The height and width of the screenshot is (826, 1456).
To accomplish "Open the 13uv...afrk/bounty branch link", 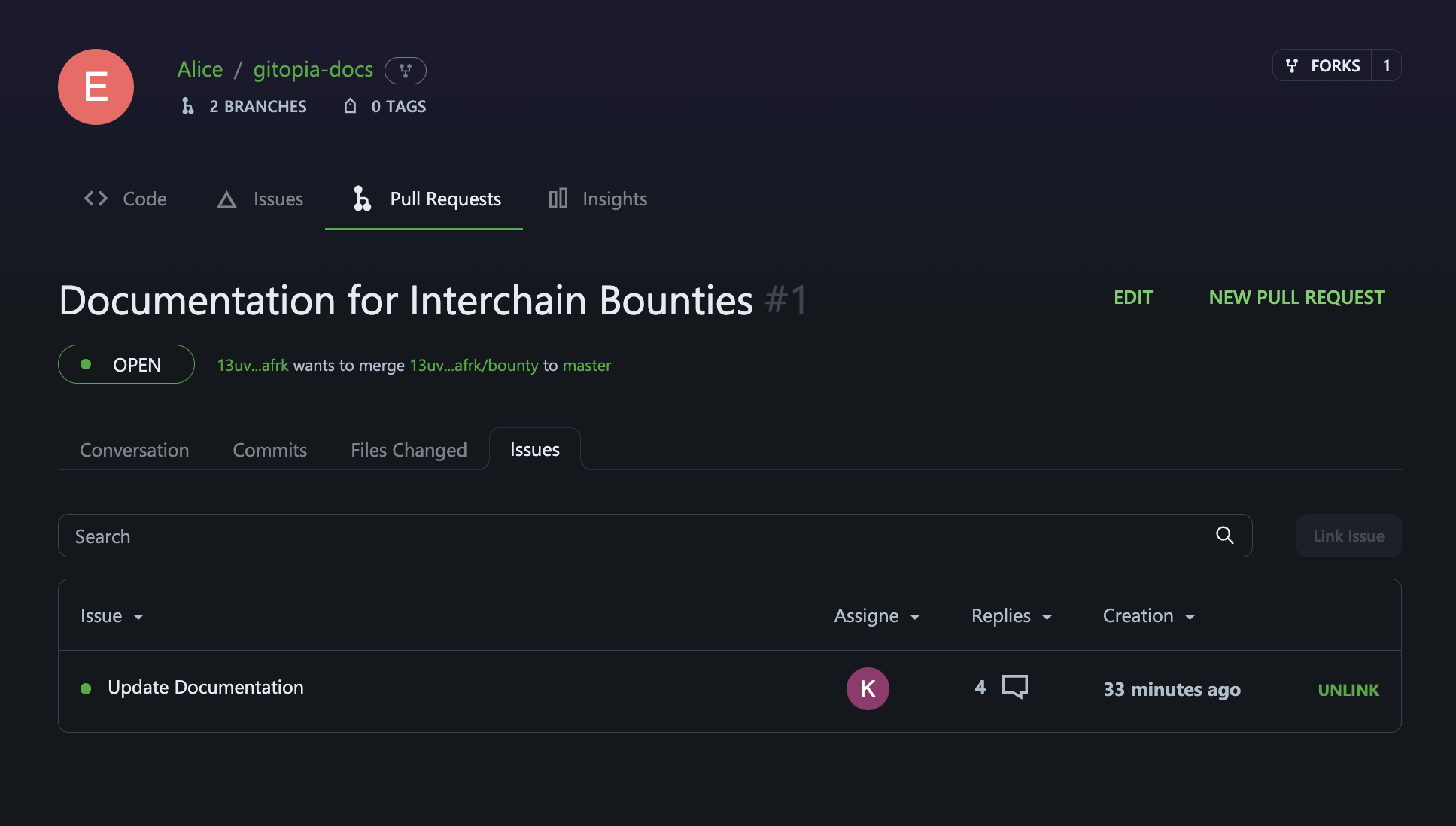I will [473, 366].
